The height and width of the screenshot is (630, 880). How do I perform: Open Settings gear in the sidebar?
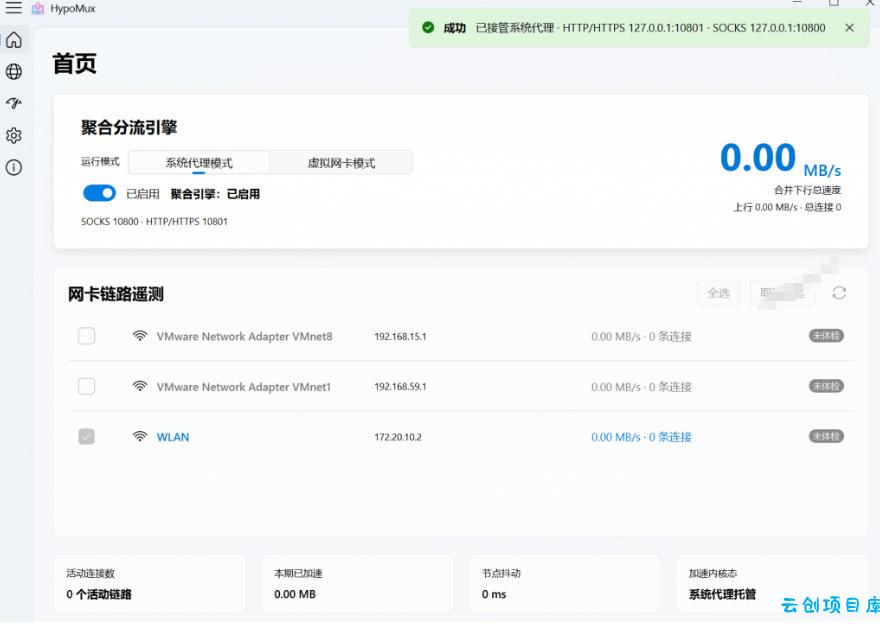pyautogui.click(x=14, y=135)
